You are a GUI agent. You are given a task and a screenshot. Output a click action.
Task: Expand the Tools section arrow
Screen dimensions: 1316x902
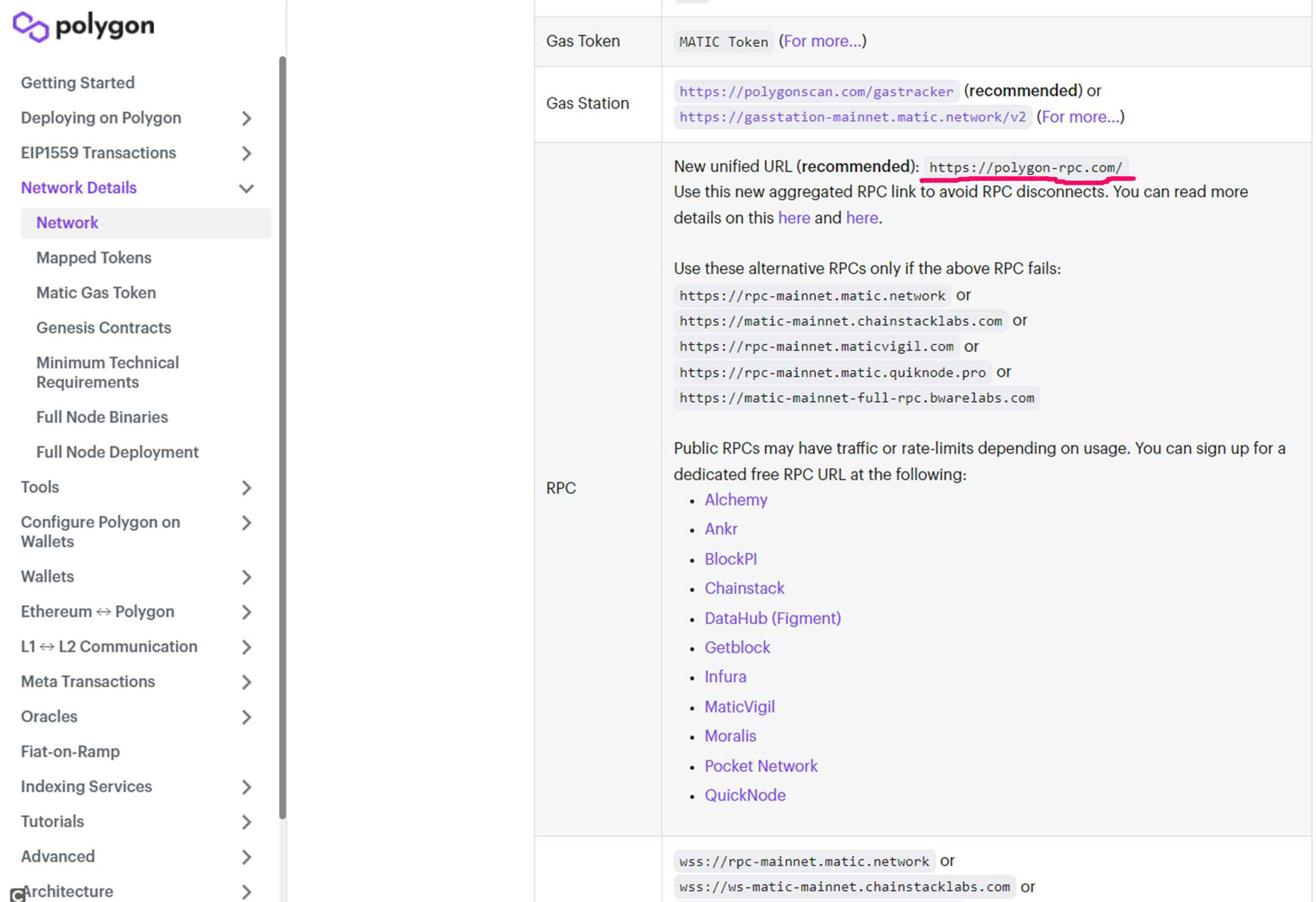point(246,487)
